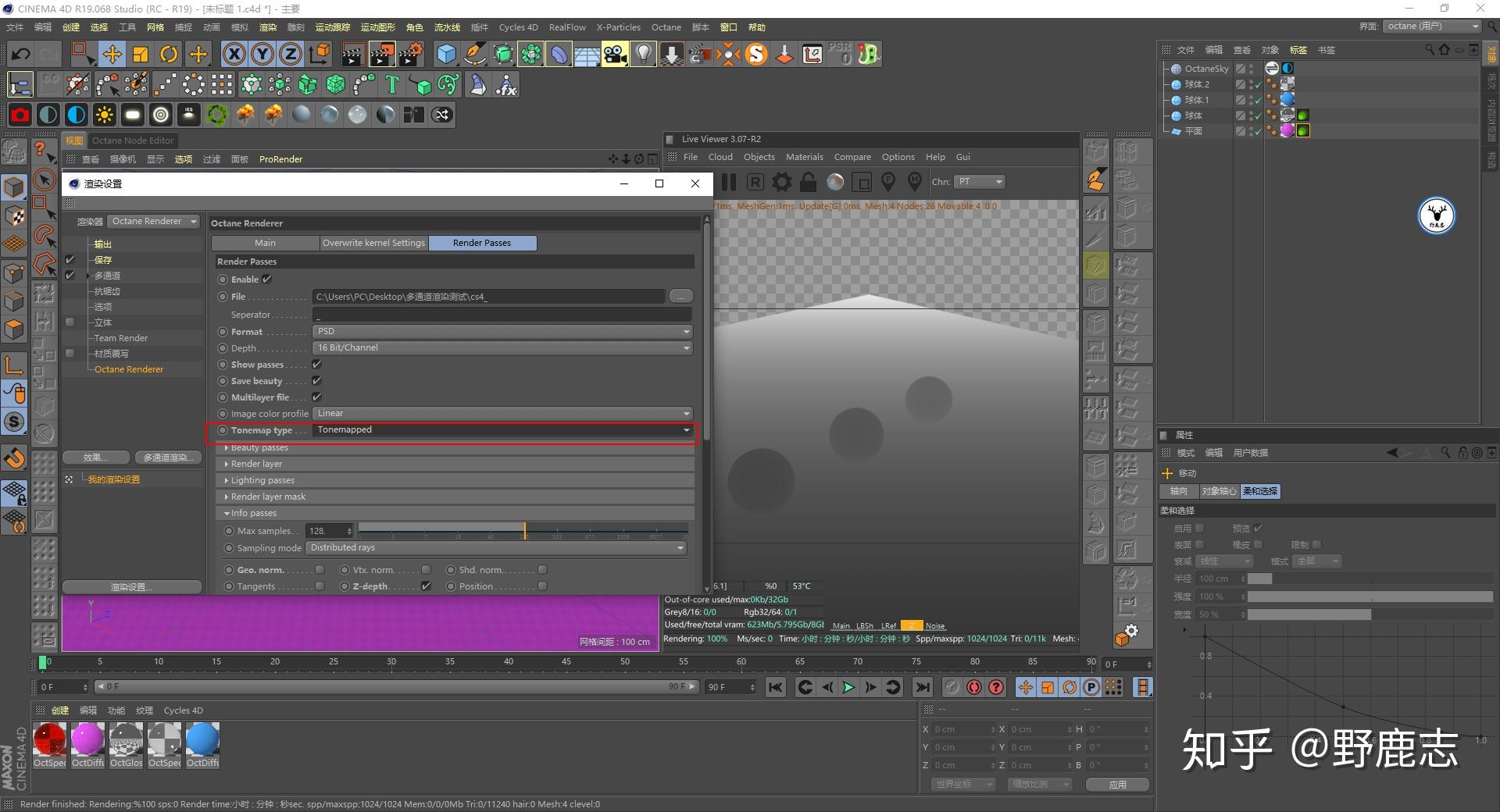Select the Move tool in top toolbar
Viewport: 1500px width, 812px height.
(112, 54)
